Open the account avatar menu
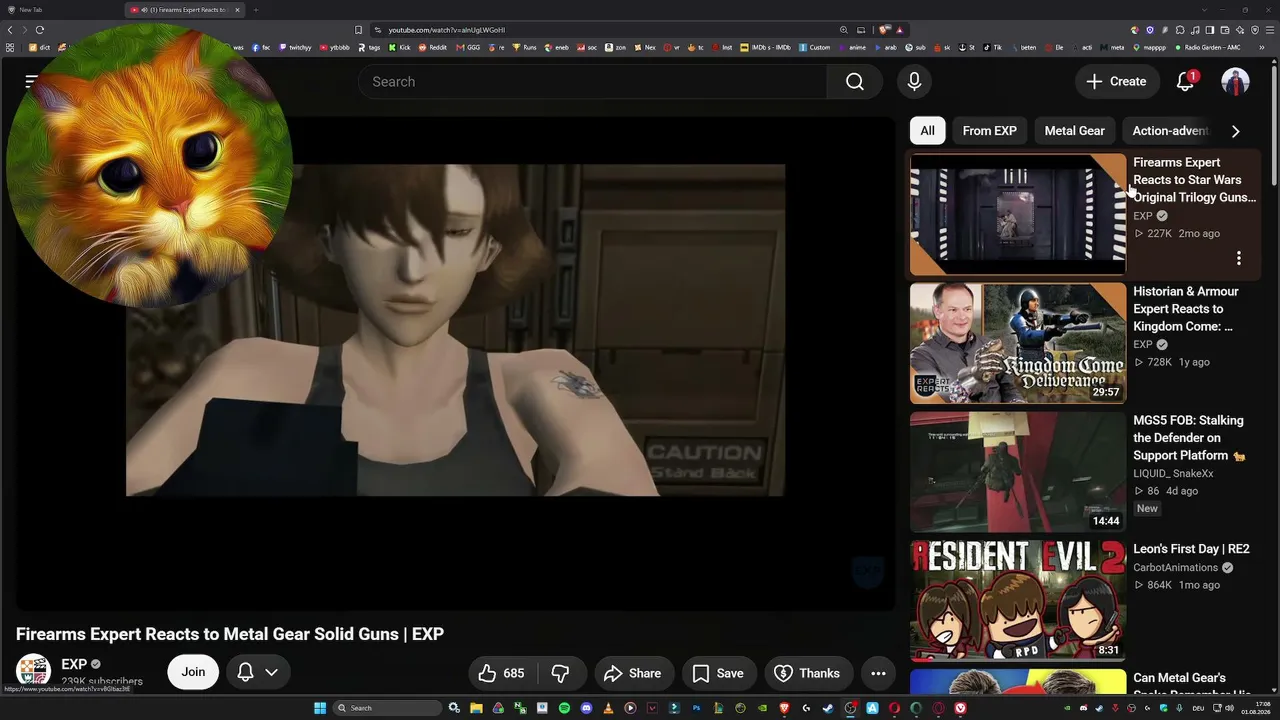 pyautogui.click(x=1235, y=82)
